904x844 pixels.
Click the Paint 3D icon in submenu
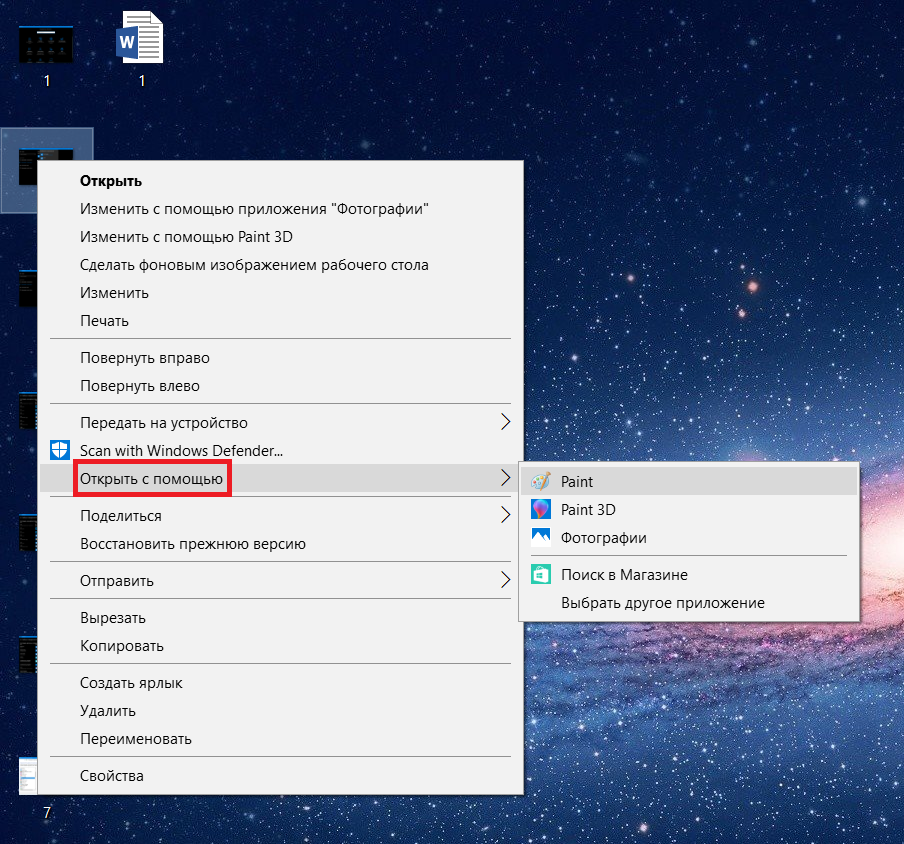tap(541, 510)
